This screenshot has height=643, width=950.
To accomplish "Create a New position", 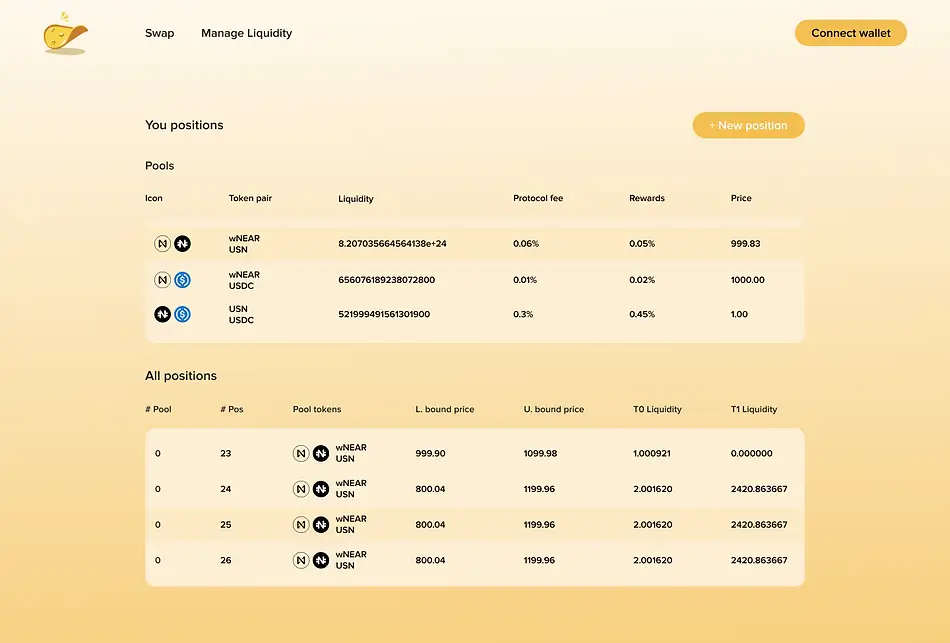I will pyautogui.click(x=748, y=126).
